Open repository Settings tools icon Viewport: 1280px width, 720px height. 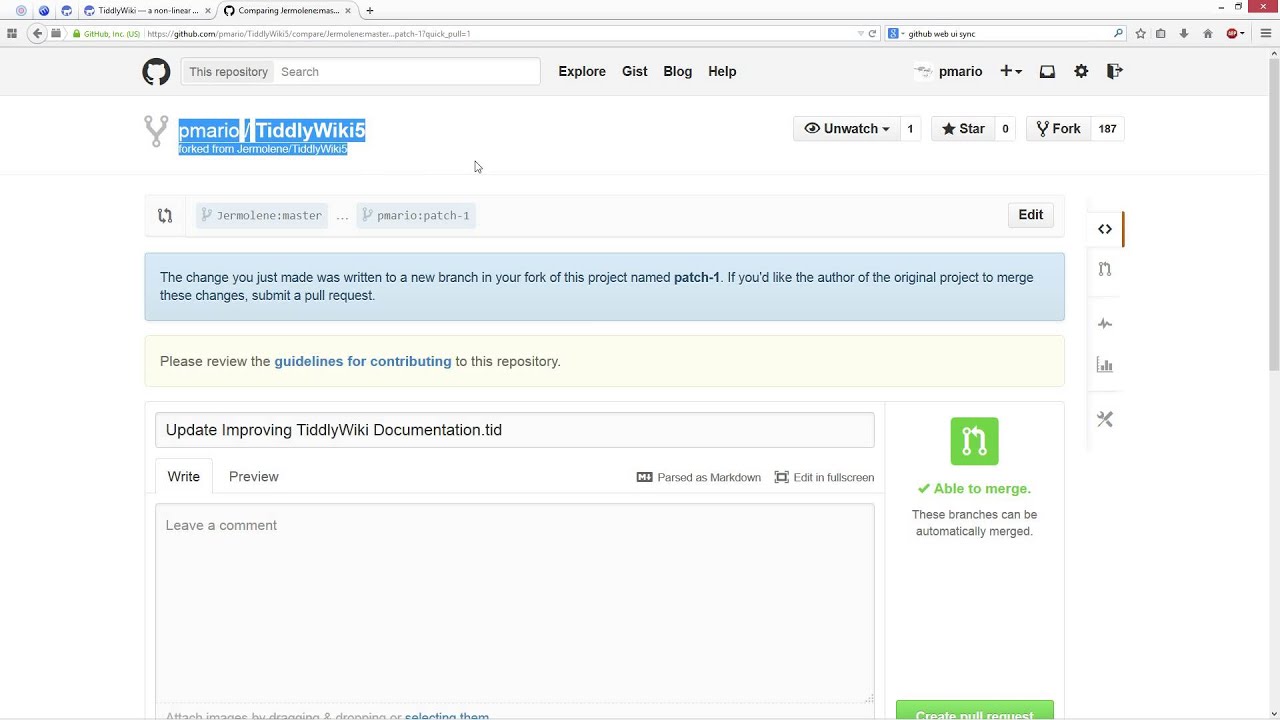pyautogui.click(x=1105, y=419)
